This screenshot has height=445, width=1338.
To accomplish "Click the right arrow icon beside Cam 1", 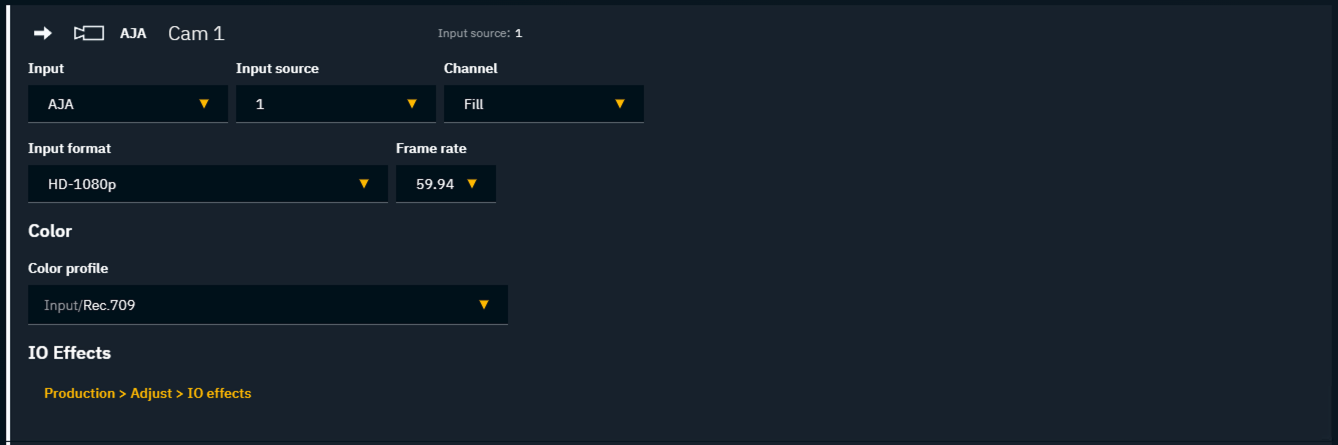I will (43, 33).
